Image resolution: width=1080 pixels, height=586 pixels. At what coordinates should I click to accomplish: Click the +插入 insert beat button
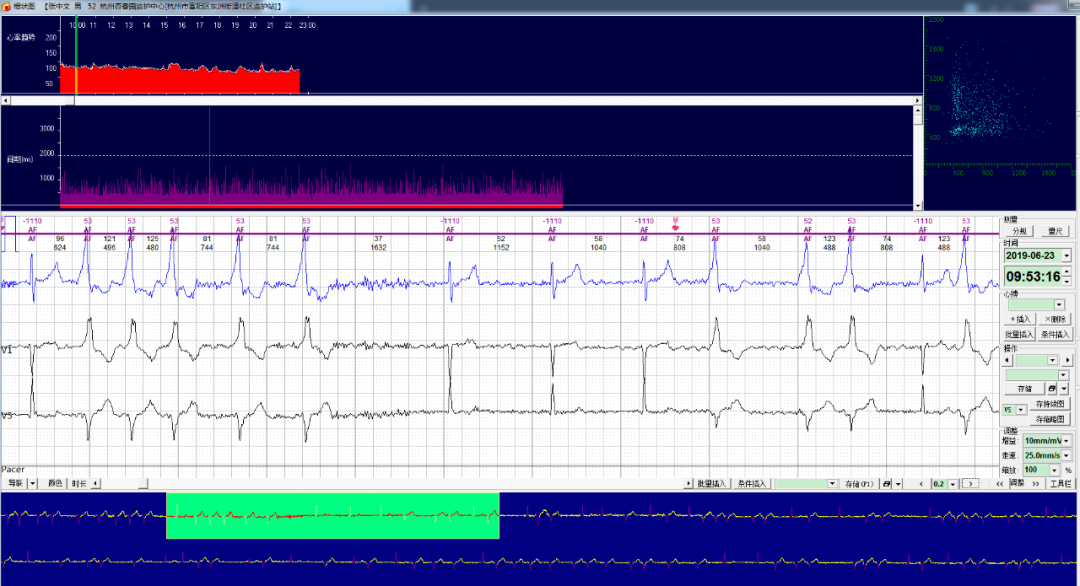(1019, 319)
